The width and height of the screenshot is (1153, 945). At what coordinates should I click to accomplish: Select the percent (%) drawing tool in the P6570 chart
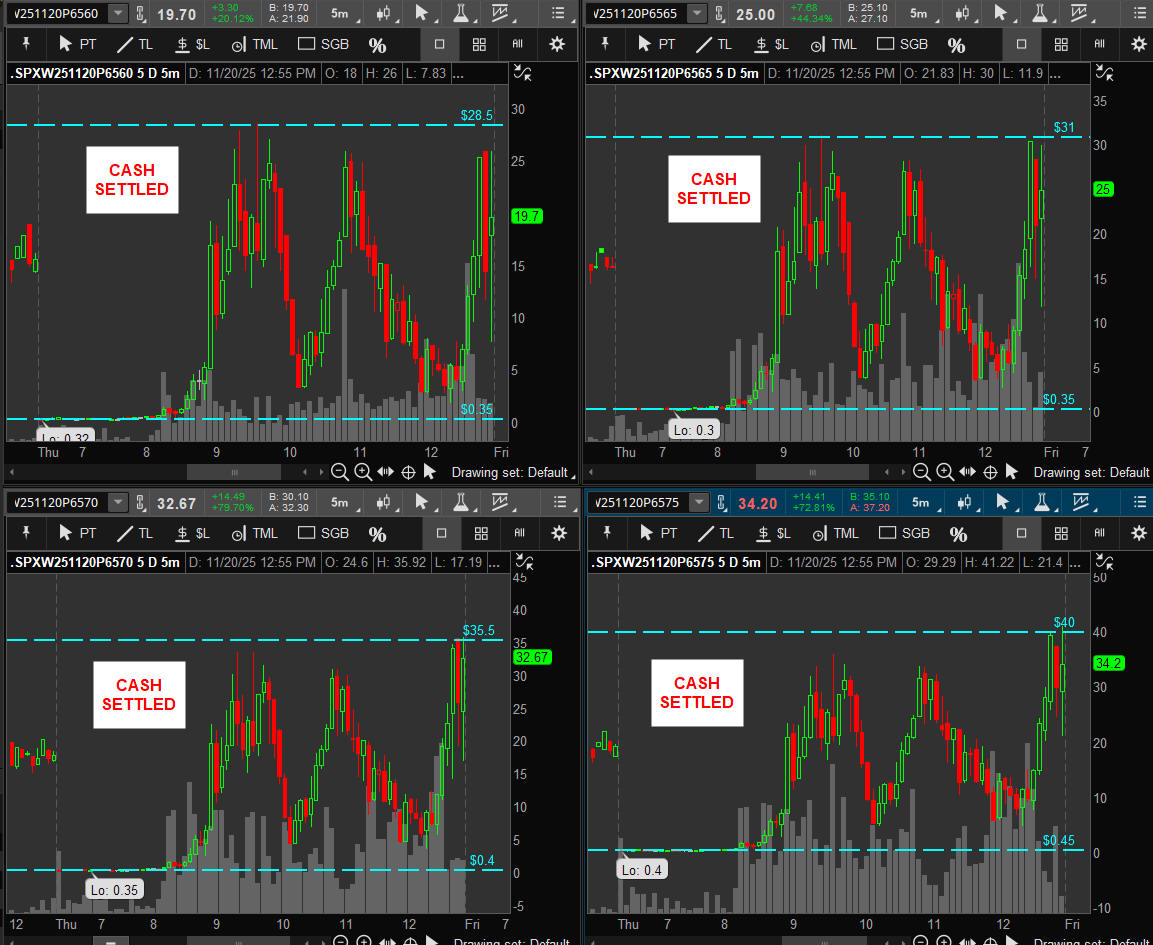click(x=377, y=534)
